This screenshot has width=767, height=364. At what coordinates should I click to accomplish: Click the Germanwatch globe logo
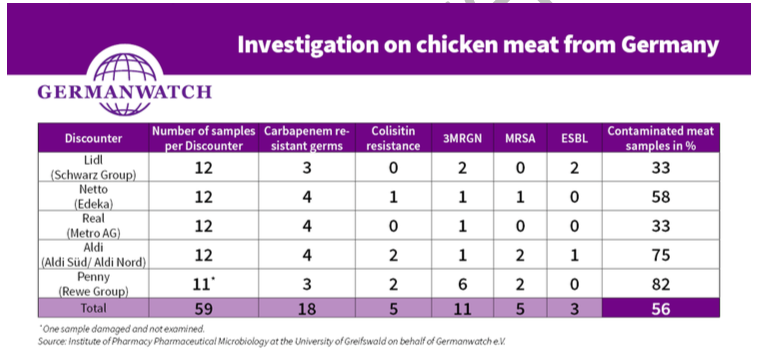point(125,79)
